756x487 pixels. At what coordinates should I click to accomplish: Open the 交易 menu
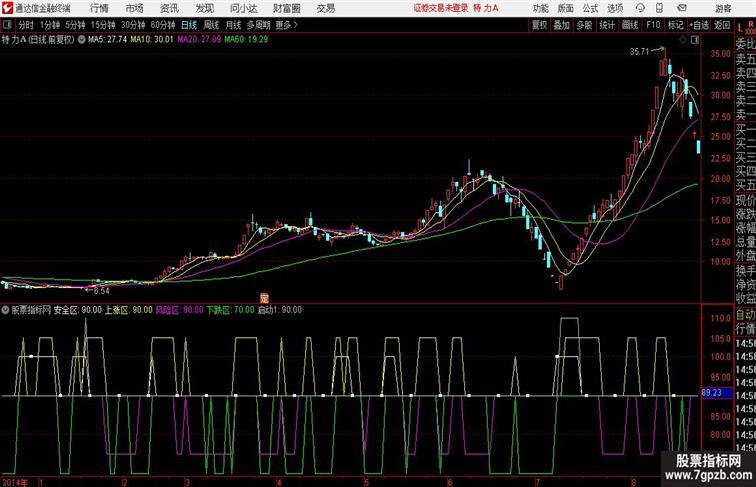[325, 8]
